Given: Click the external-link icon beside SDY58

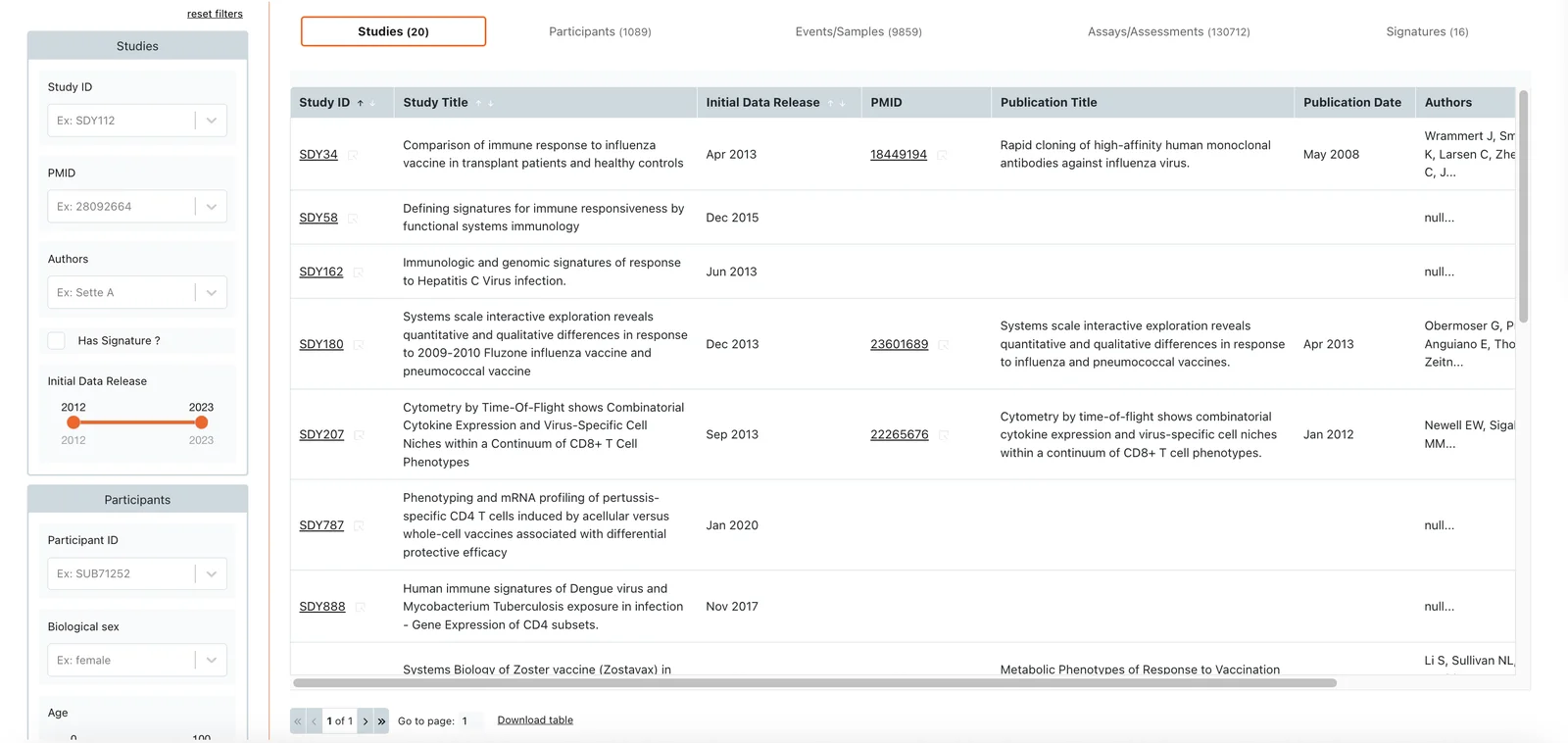Looking at the screenshot, I should tap(353, 218).
